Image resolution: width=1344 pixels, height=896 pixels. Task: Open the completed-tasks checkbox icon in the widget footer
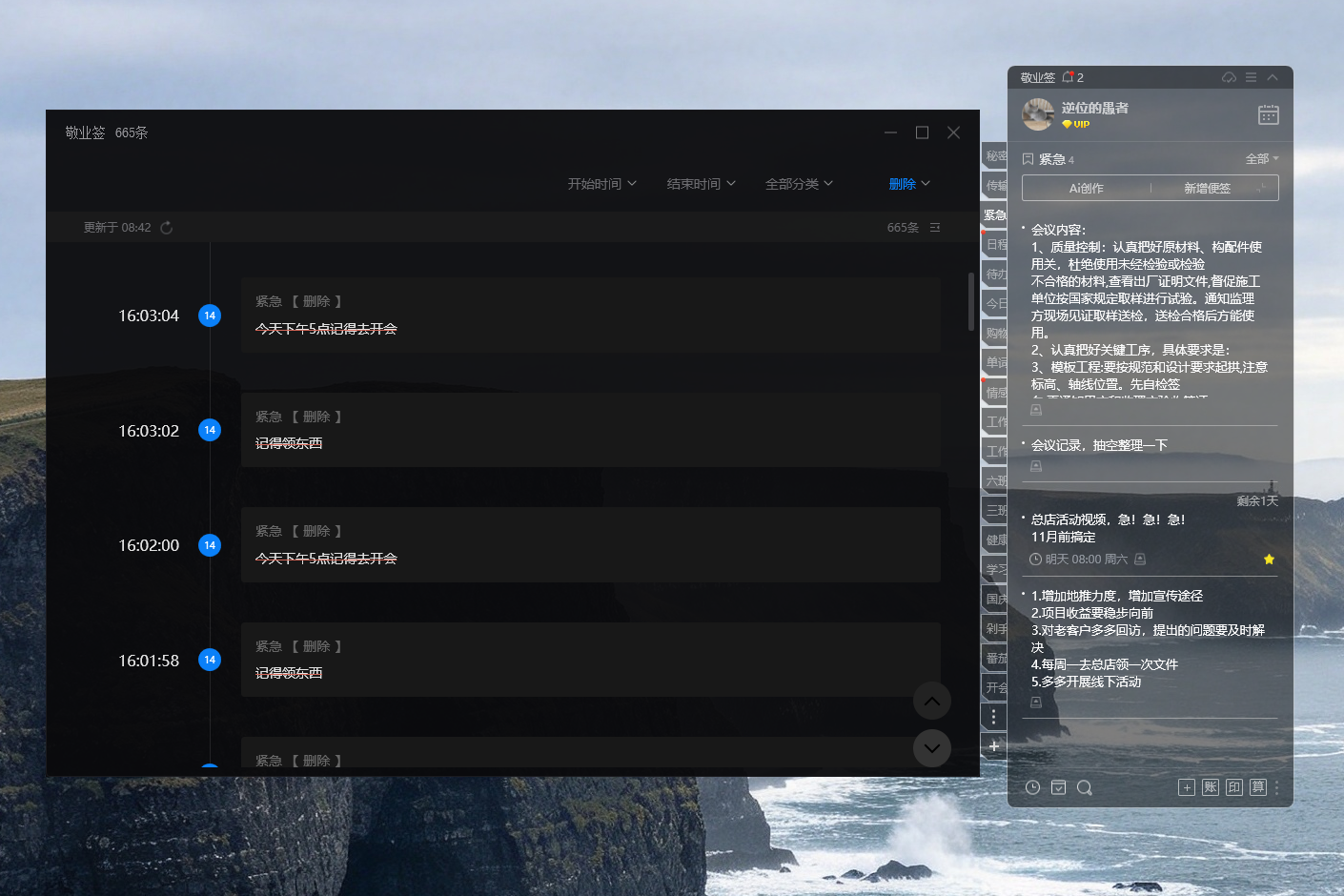(x=1058, y=787)
